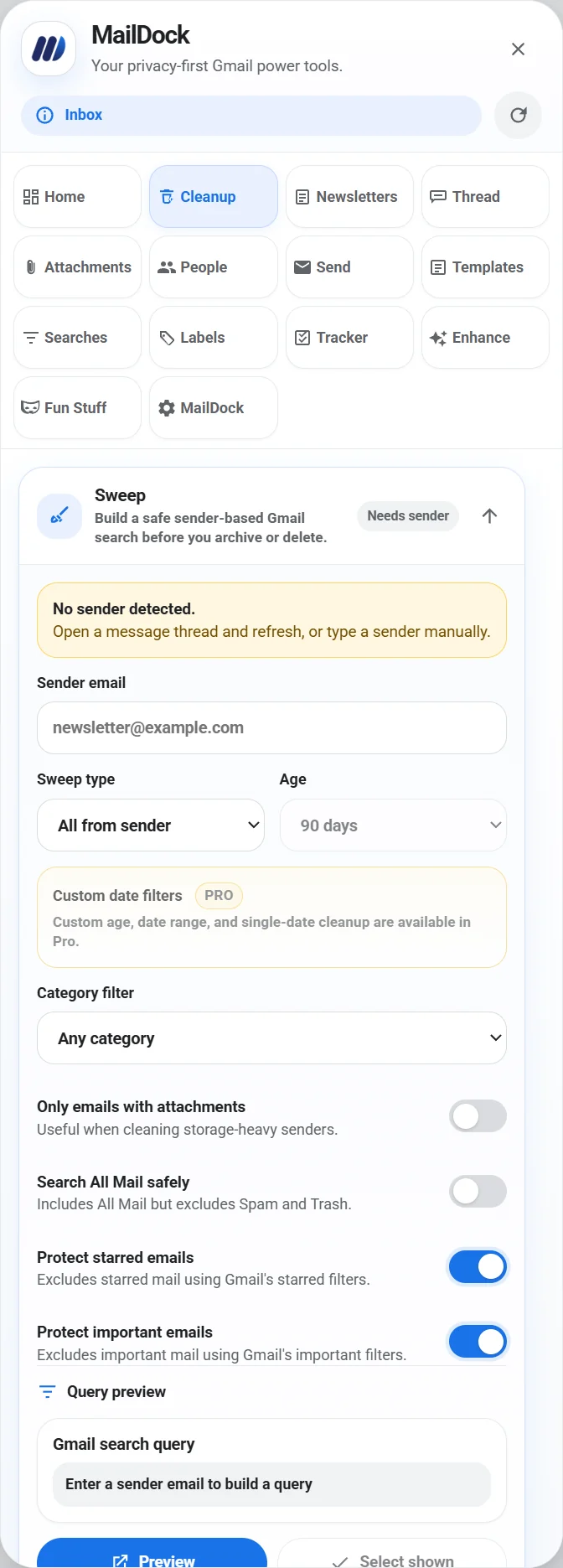Enable Search All Mail safely toggle
Viewport: 563px width, 1568px height.
point(478,1192)
